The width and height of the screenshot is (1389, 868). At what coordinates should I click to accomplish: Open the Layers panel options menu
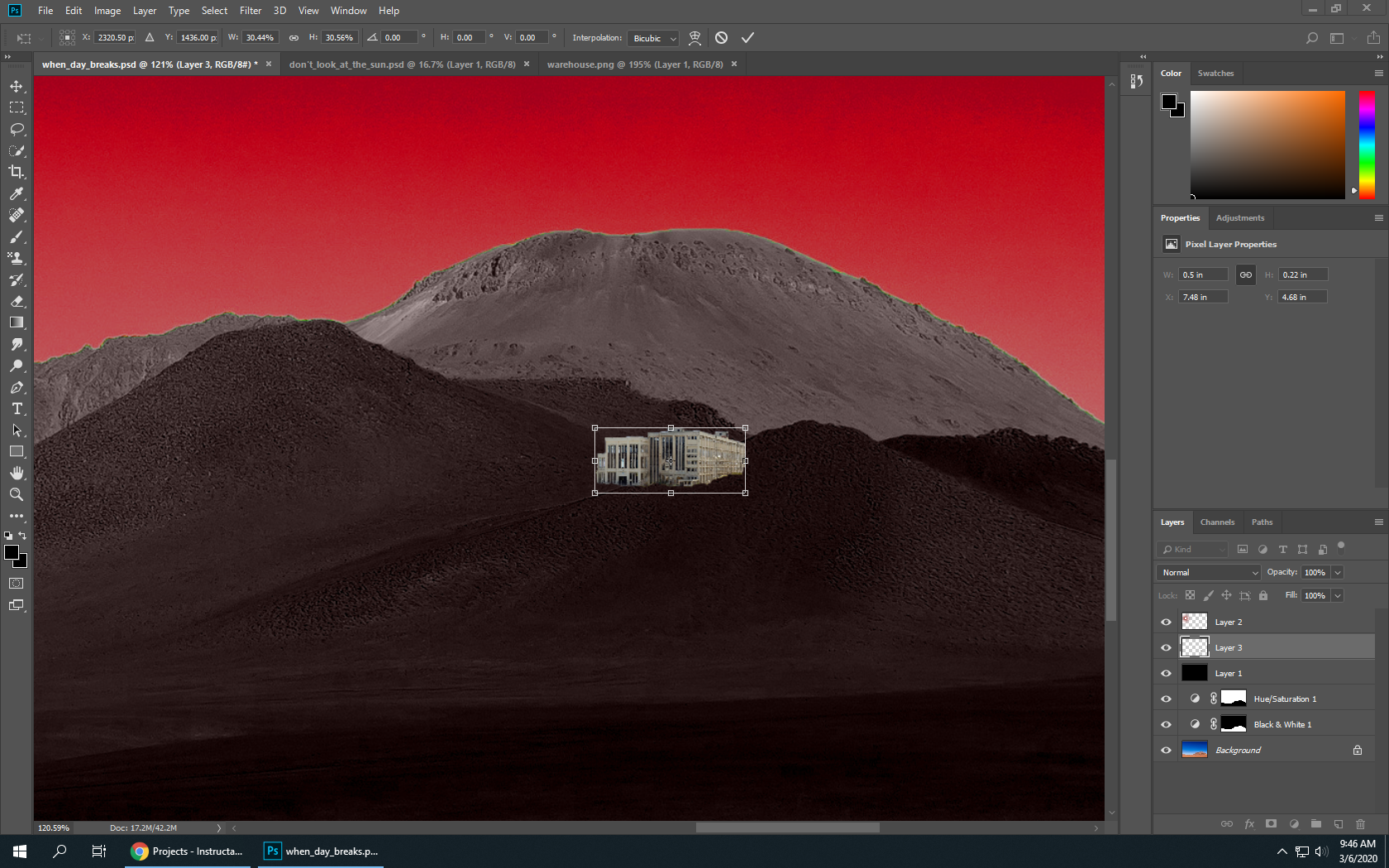pyautogui.click(x=1378, y=522)
